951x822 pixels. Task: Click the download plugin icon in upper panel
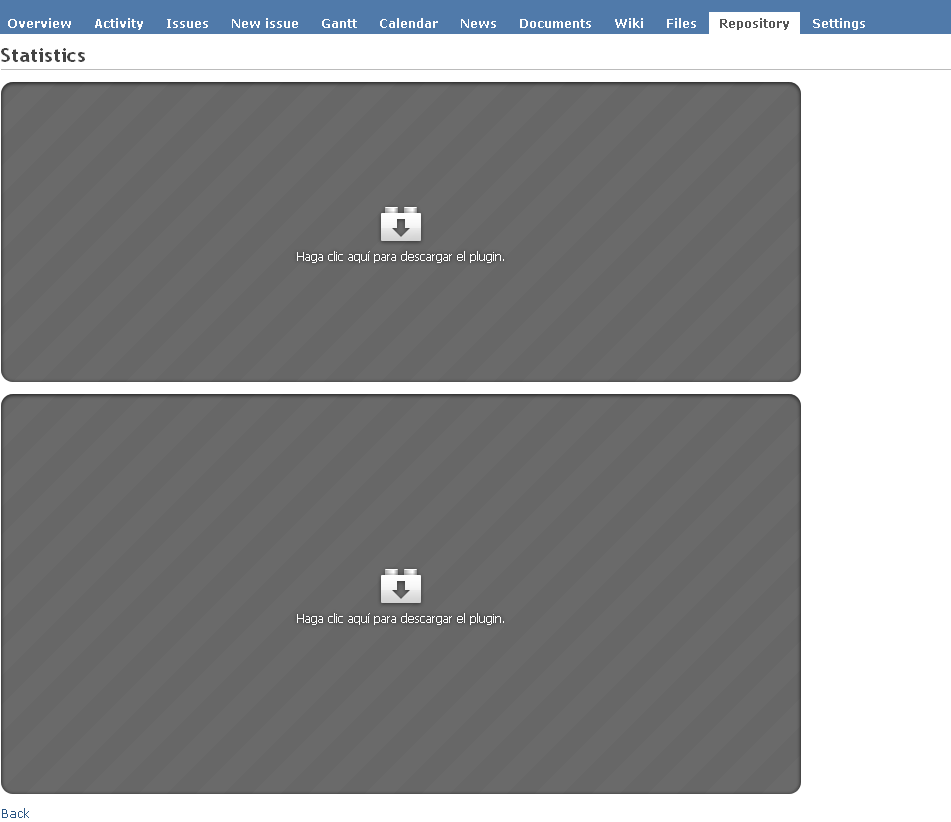click(400, 224)
